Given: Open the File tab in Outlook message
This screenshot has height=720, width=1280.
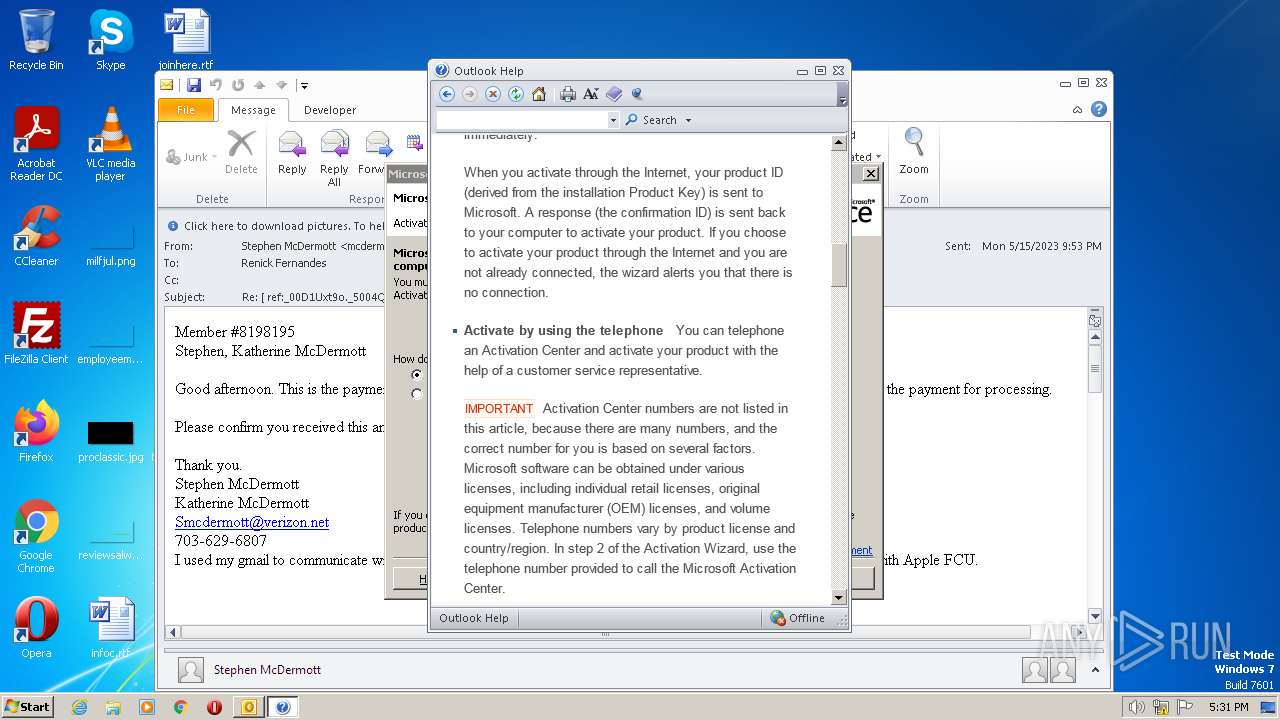Looking at the screenshot, I should pos(186,110).
